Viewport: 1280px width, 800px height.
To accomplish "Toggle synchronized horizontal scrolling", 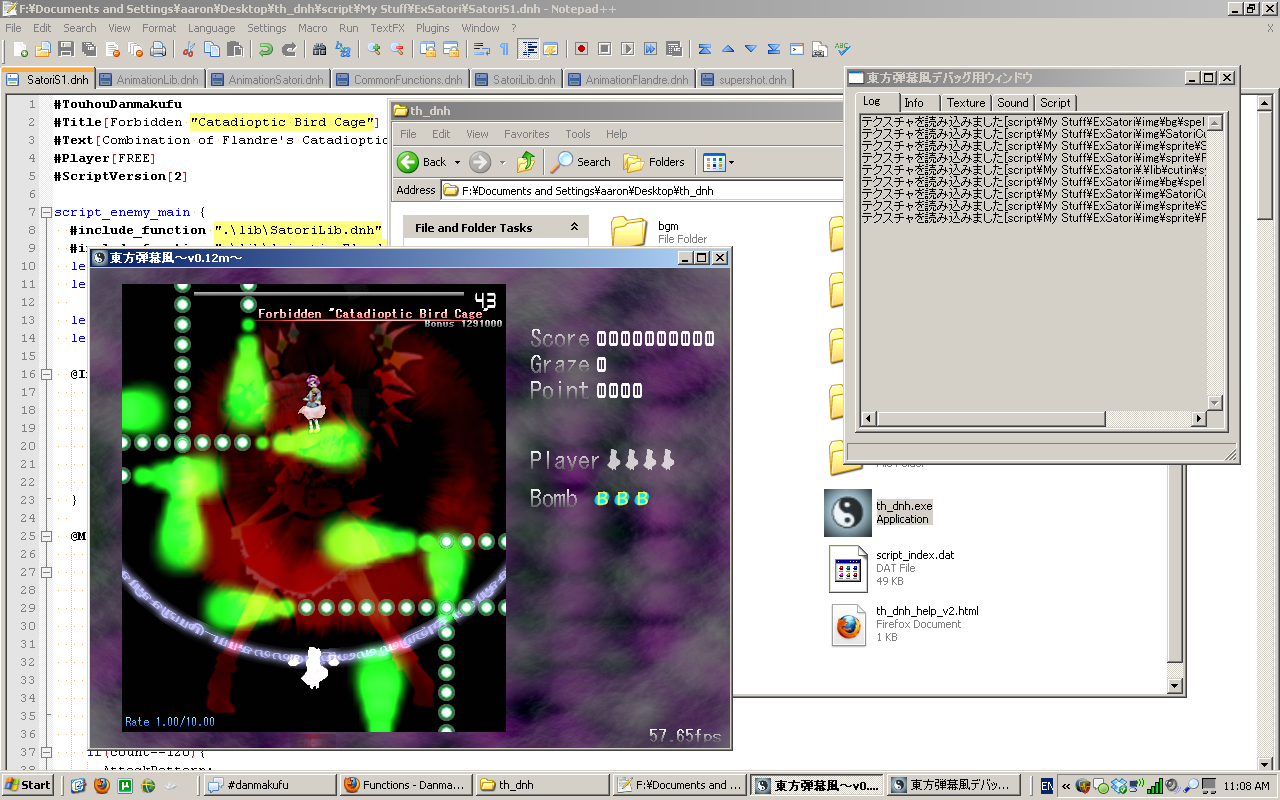I will [x=451, y=48].
